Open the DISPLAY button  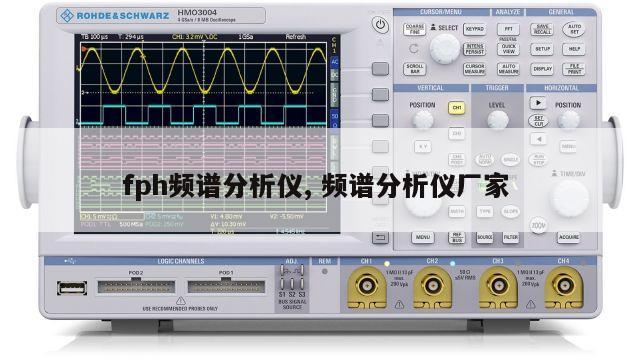pos(542,69)
